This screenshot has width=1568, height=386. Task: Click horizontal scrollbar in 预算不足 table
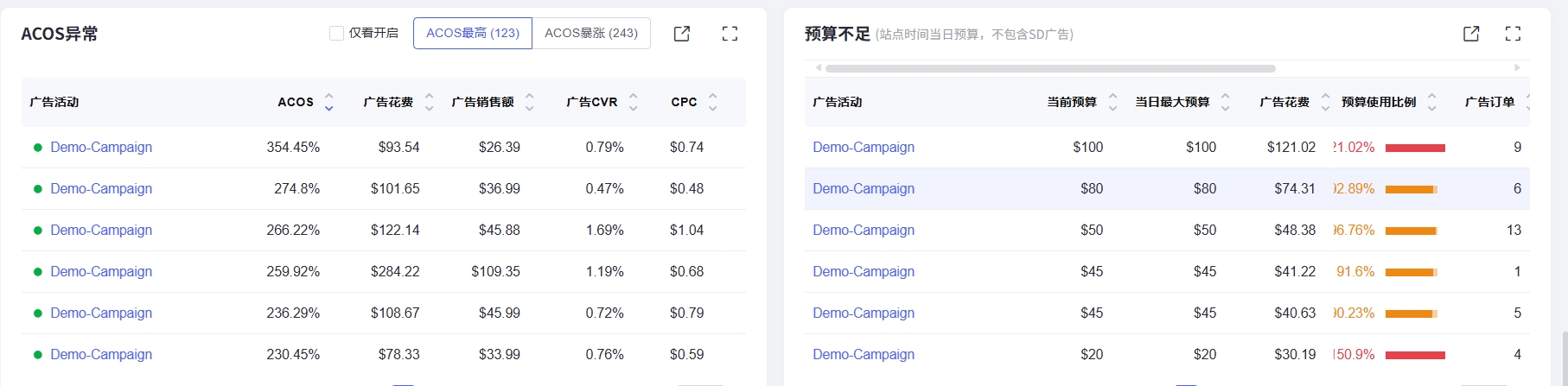1049,68
